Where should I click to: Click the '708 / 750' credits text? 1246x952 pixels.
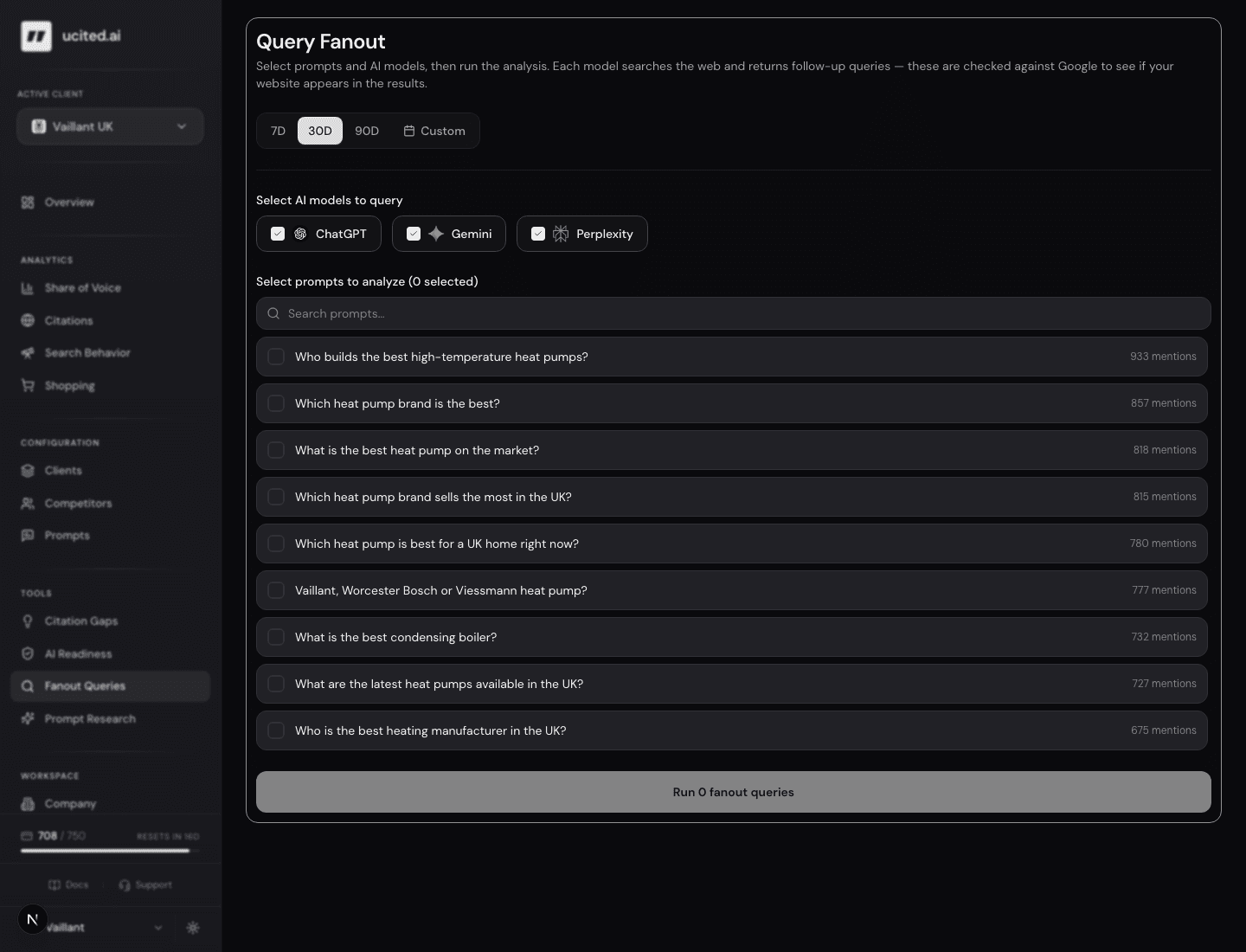tap(61, 836)
